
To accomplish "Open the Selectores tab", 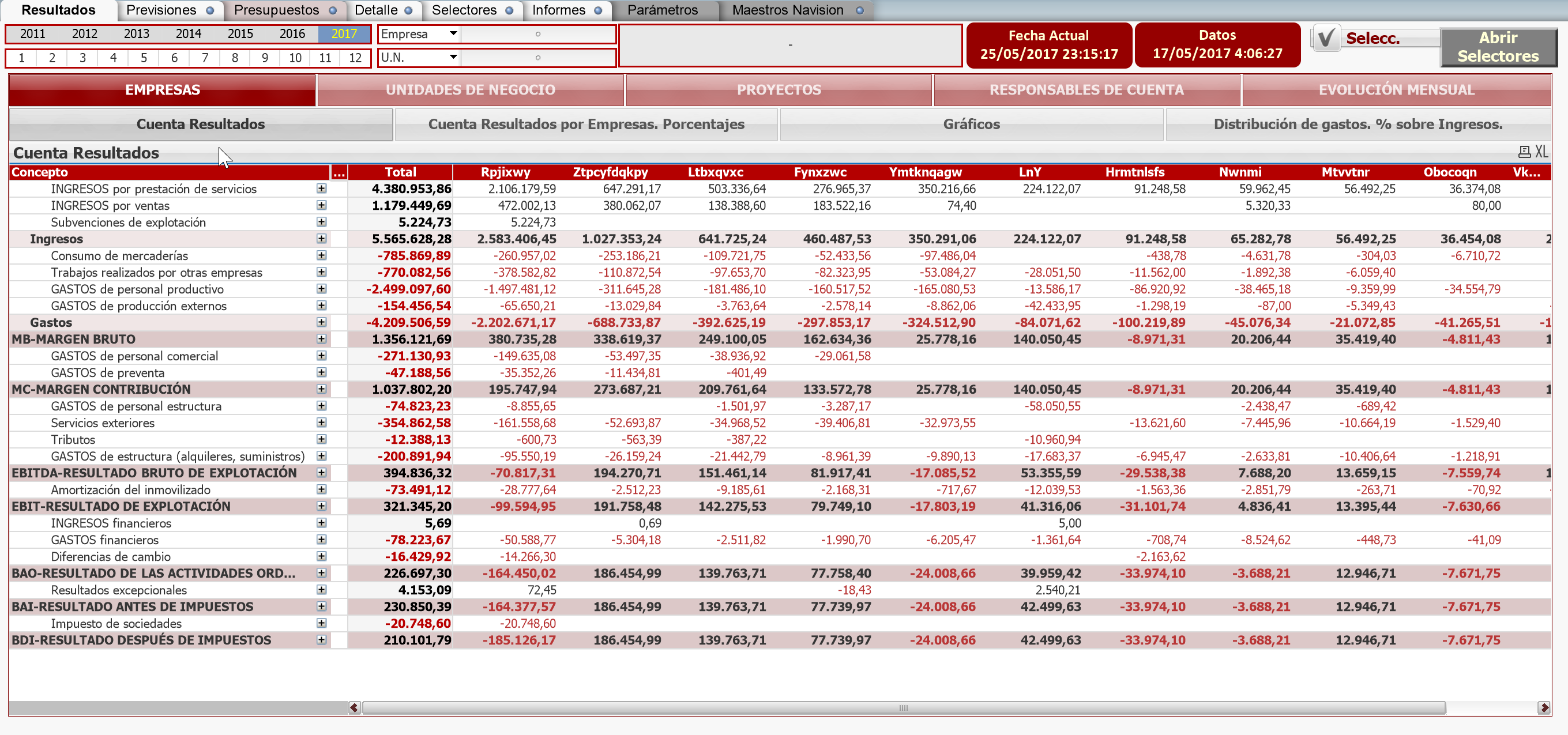I will click(472, 10).
